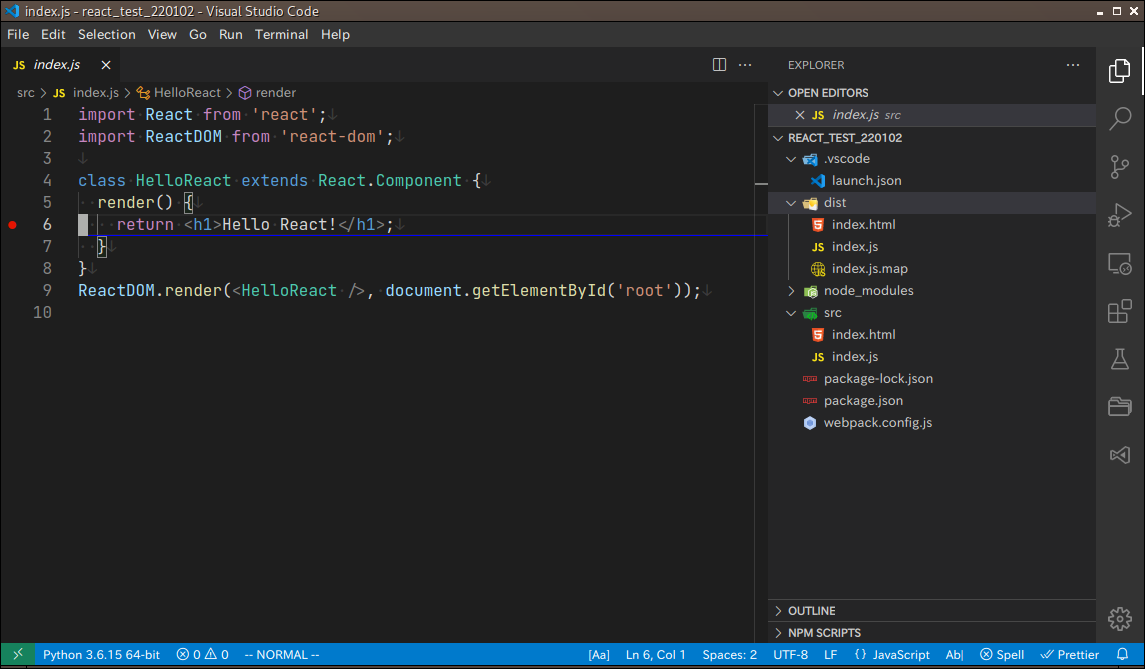1145x669 pixels.
Task: Click the green remote window indicator
Action: point(18,654)
